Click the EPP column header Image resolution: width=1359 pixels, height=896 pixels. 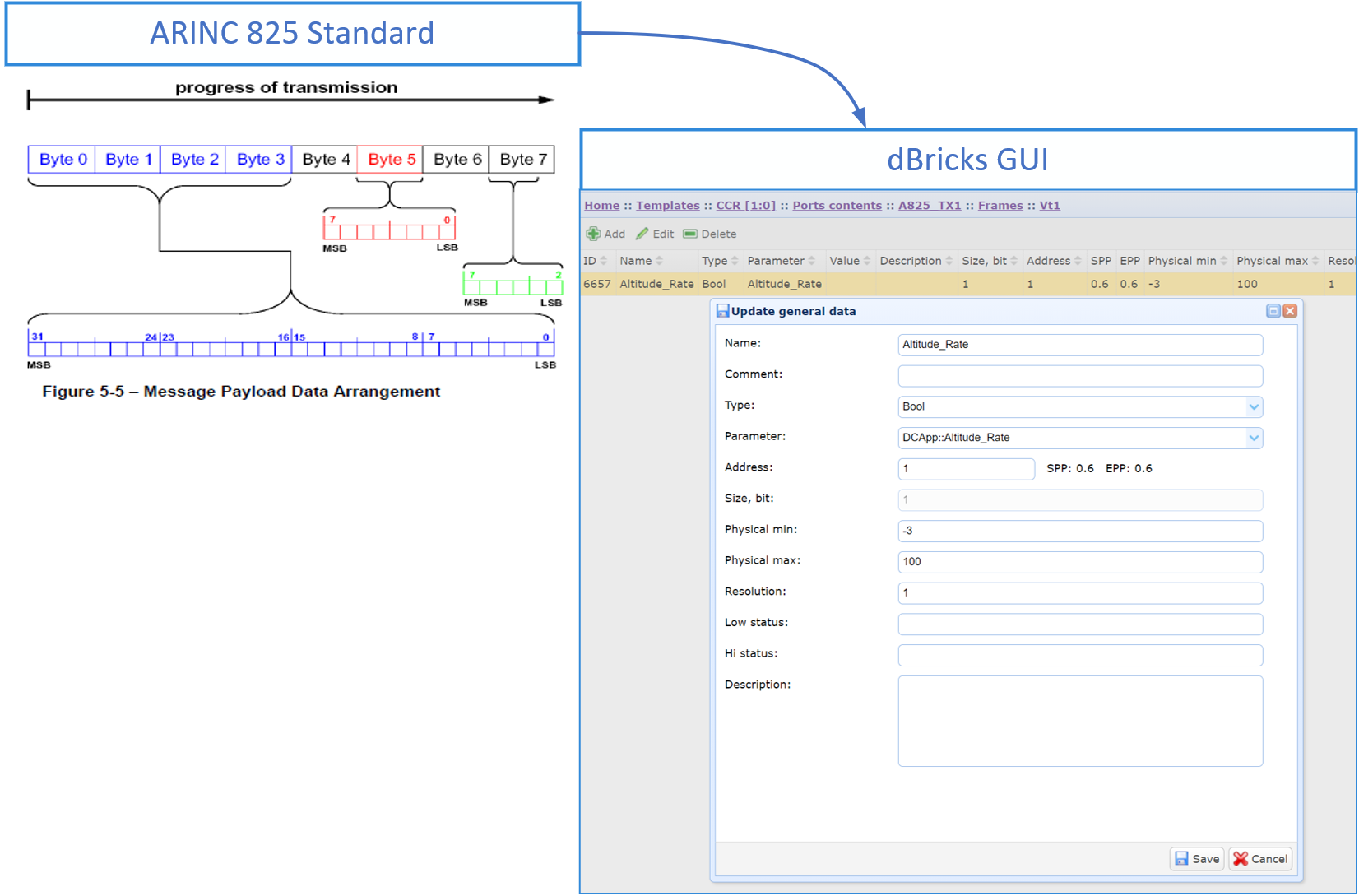tap(1129, 261)
